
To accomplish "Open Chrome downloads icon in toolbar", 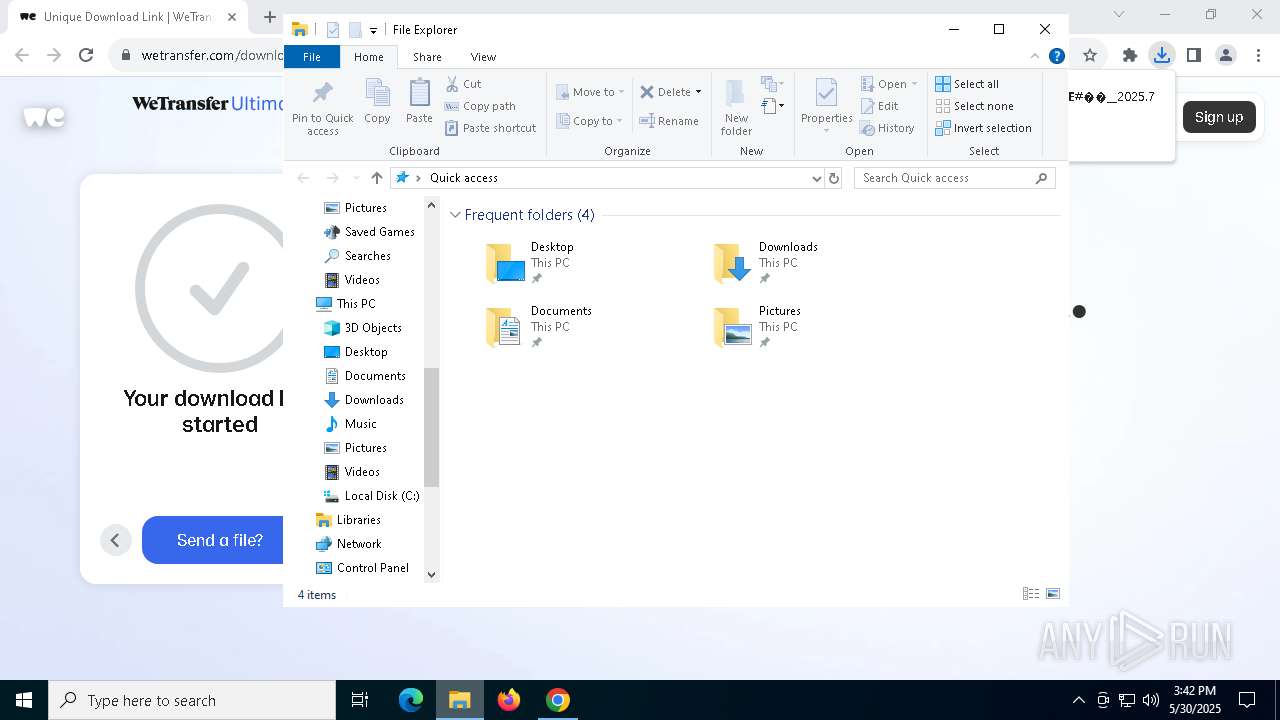I will [1161, 56].
